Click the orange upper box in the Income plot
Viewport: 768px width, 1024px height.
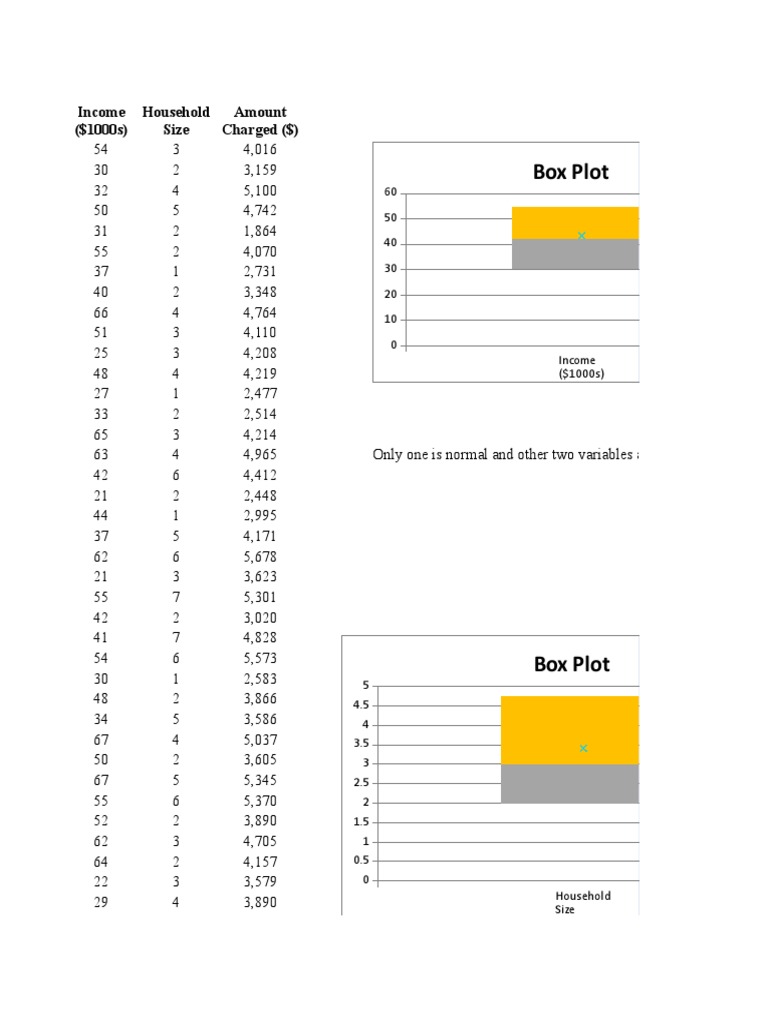[x=575, y=223]
